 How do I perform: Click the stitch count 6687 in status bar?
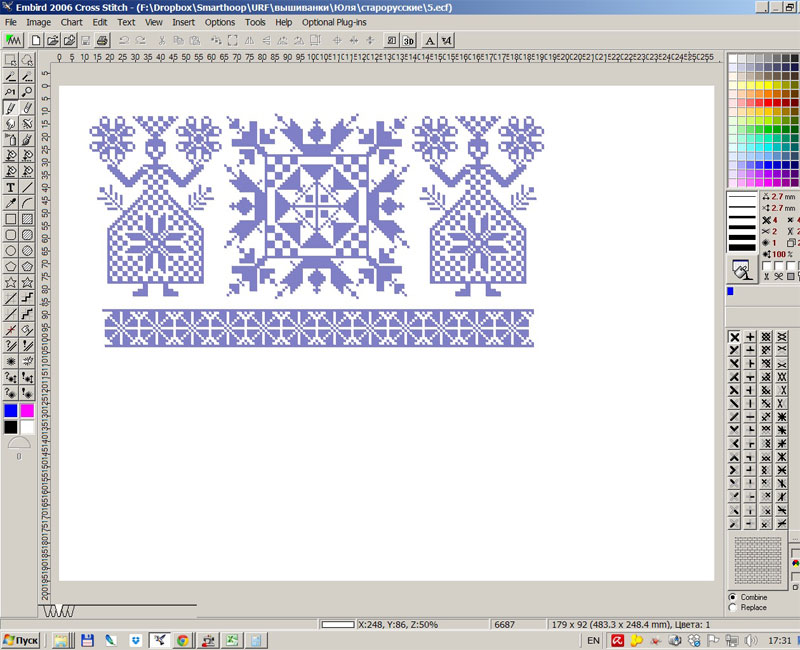pos(505,624)
